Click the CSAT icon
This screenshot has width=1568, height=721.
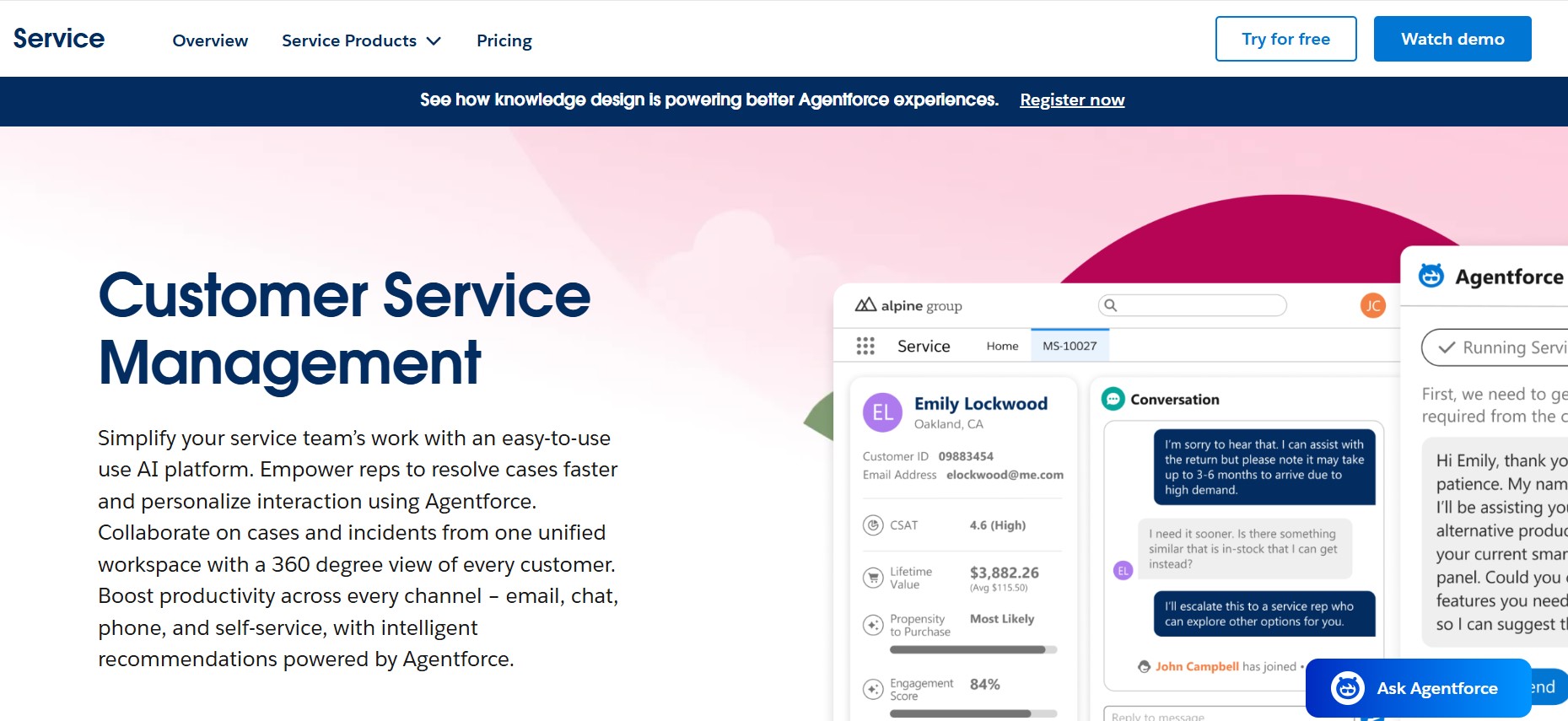coord(873,525)
